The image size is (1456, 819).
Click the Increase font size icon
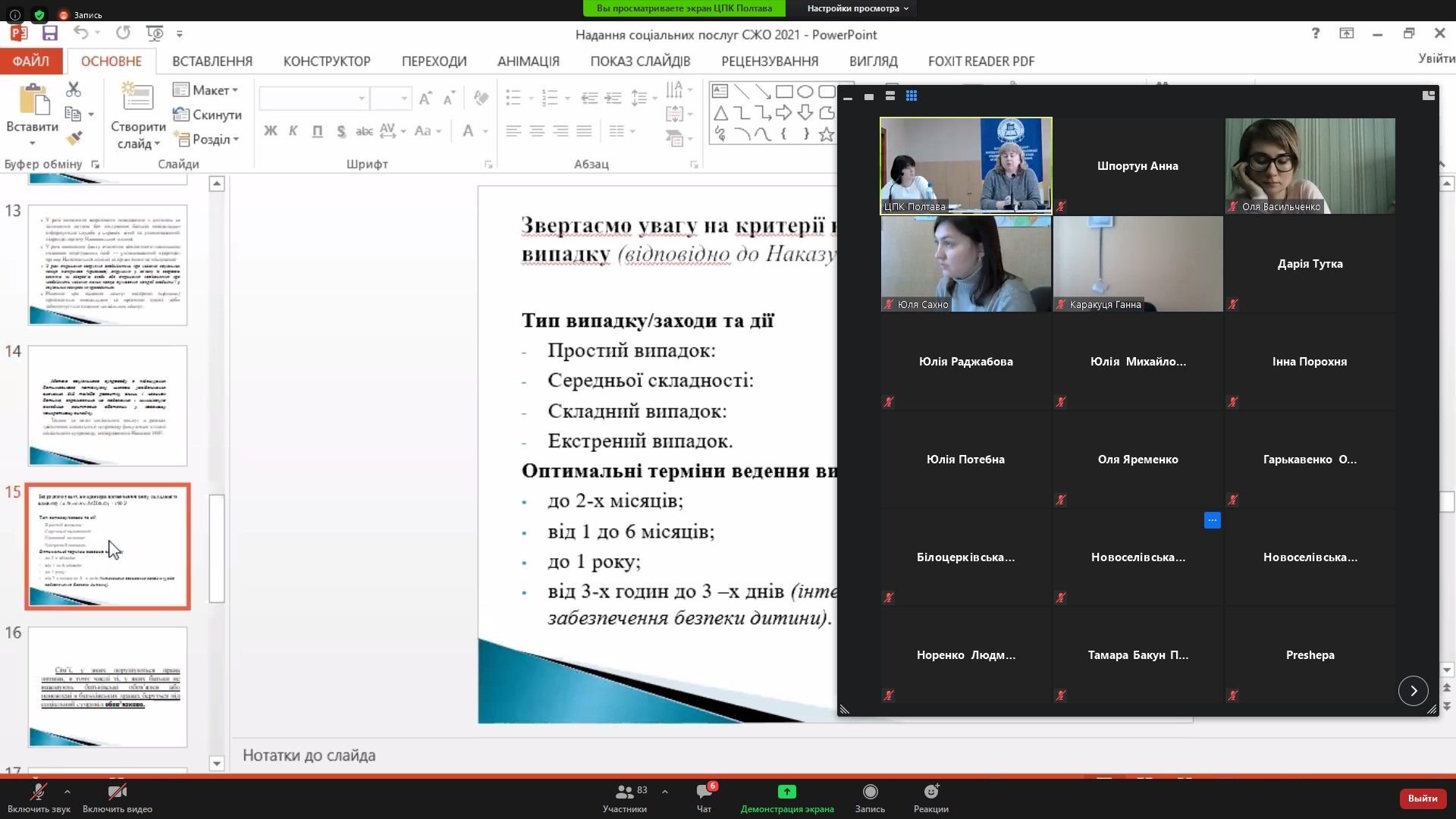tap(426, 99)
